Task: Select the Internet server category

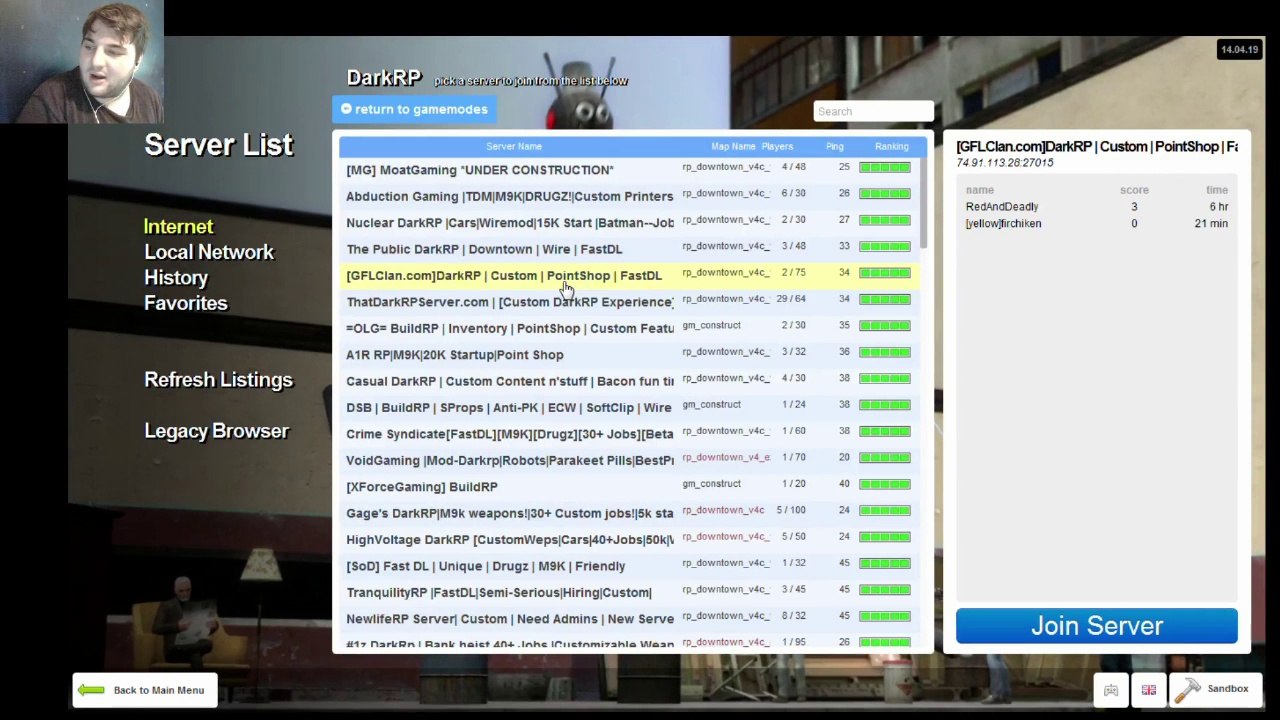Action: pos(178,227)
